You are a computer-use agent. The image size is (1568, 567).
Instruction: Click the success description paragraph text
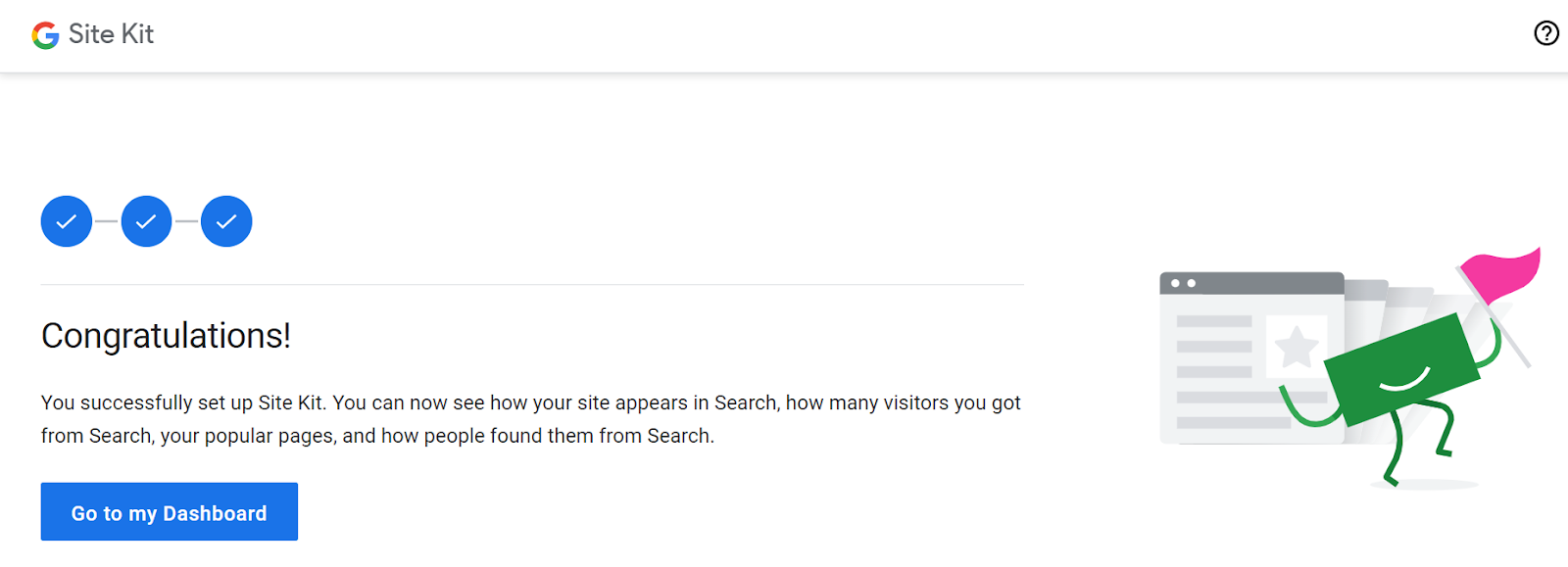click(530, 419)
